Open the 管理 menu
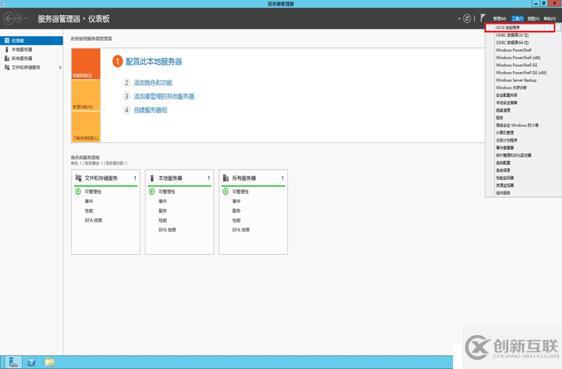Viewport: 562px width, 369px height. click(499, 19)
